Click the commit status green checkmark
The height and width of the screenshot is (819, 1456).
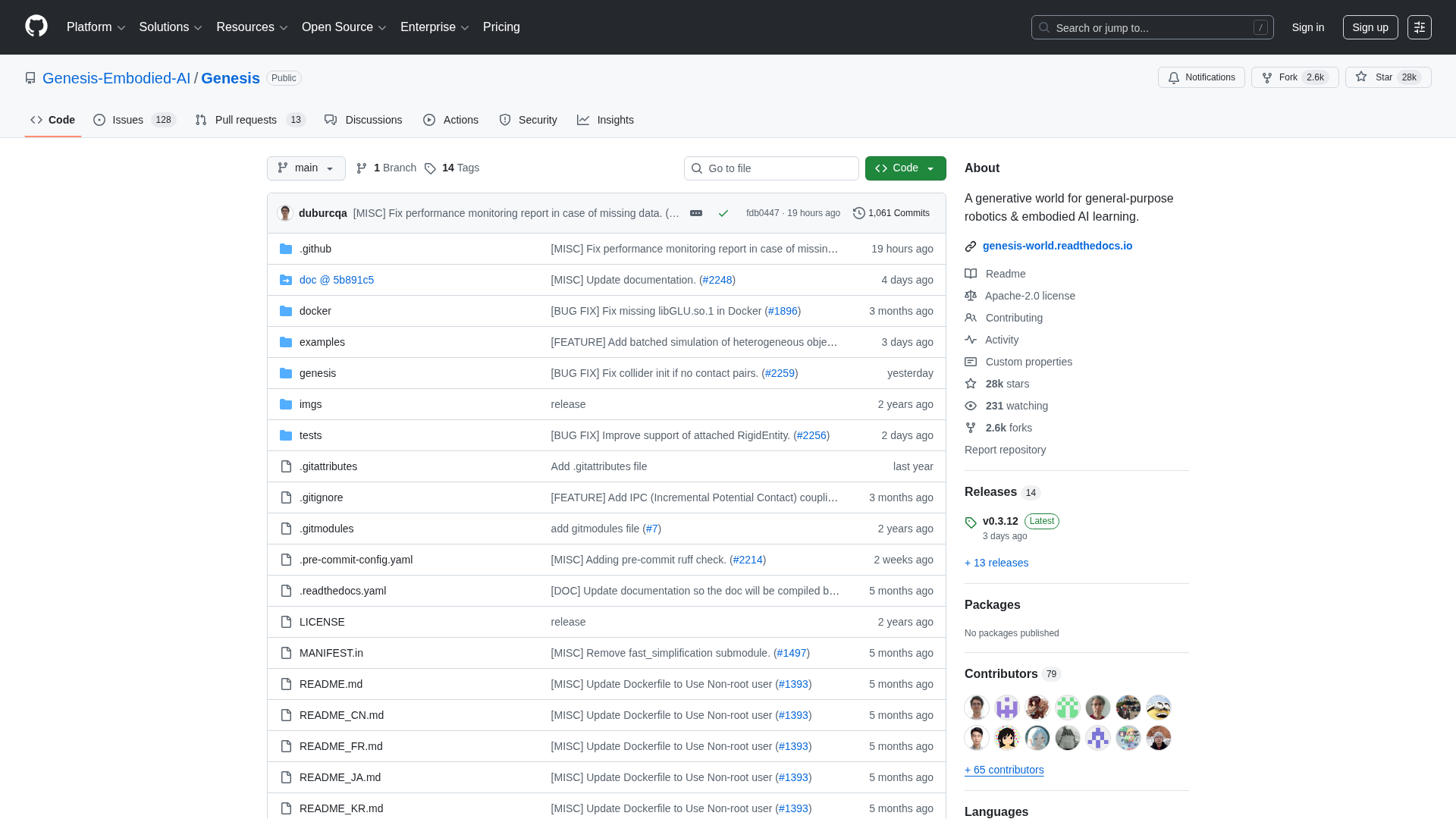723,214
